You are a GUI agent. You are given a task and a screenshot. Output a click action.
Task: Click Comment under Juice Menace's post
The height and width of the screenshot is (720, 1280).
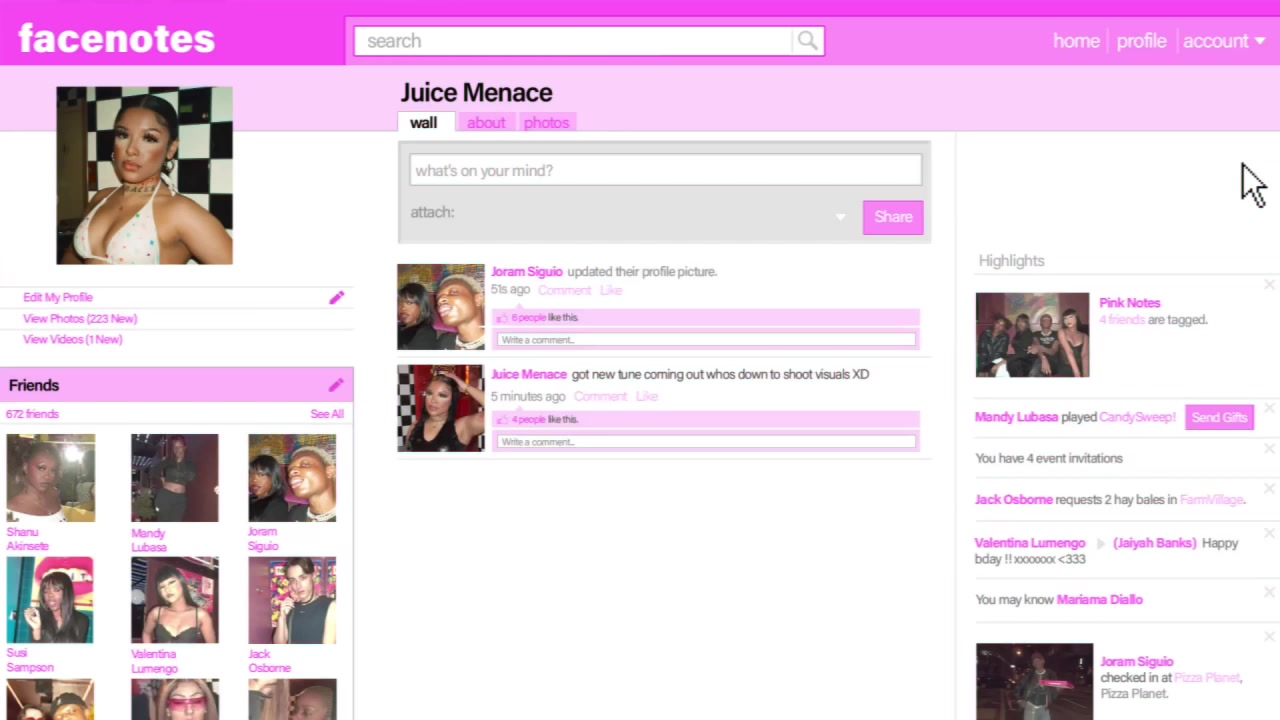point(600,396)
